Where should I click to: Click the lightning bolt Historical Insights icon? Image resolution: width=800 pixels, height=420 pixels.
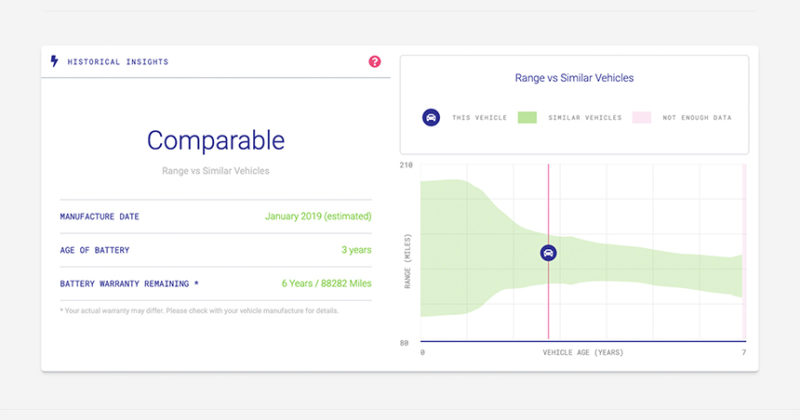(54, 61)
